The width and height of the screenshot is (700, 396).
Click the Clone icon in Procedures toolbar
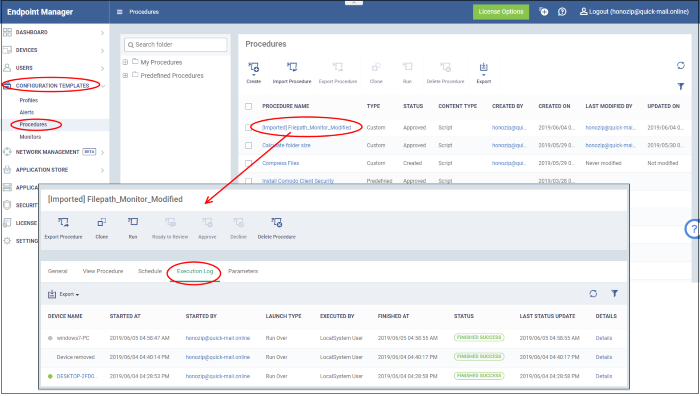click(376, 67)
